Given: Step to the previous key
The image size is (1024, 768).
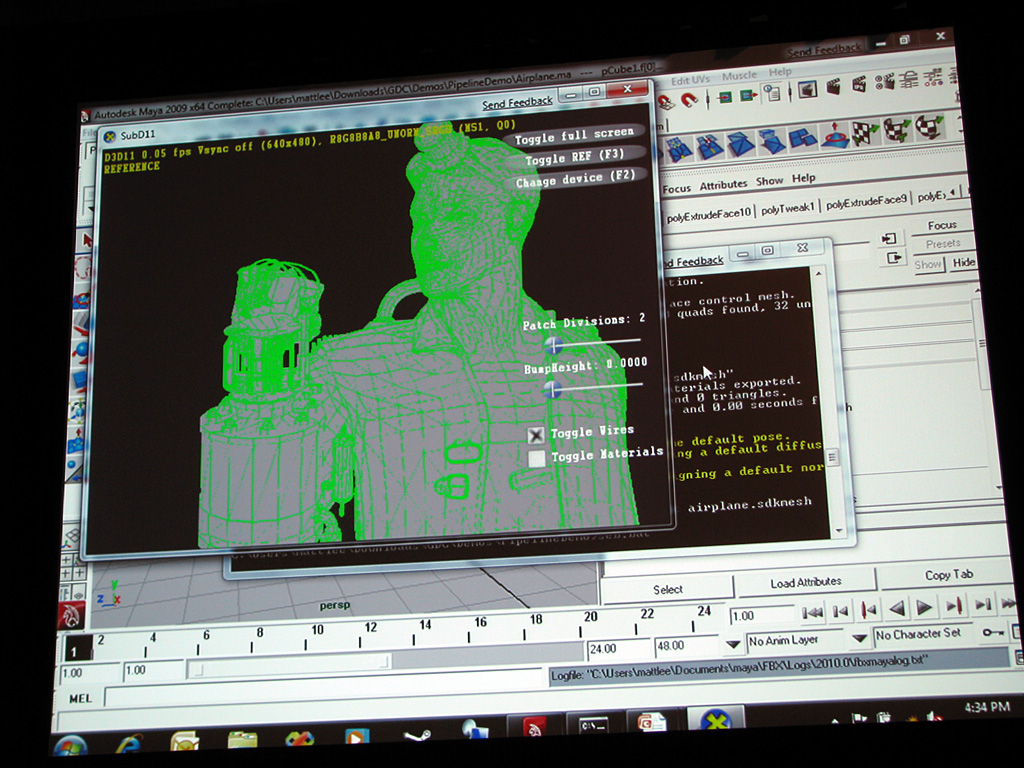Looking at the screenshot, I should point(869,611).
